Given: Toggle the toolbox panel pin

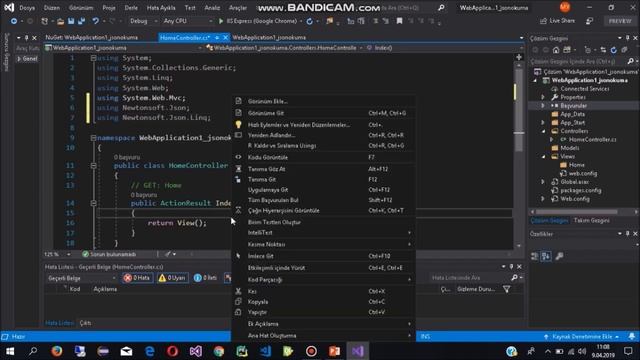Looking at the screenshot, I should pyautogui.click(x=27, y=38).
